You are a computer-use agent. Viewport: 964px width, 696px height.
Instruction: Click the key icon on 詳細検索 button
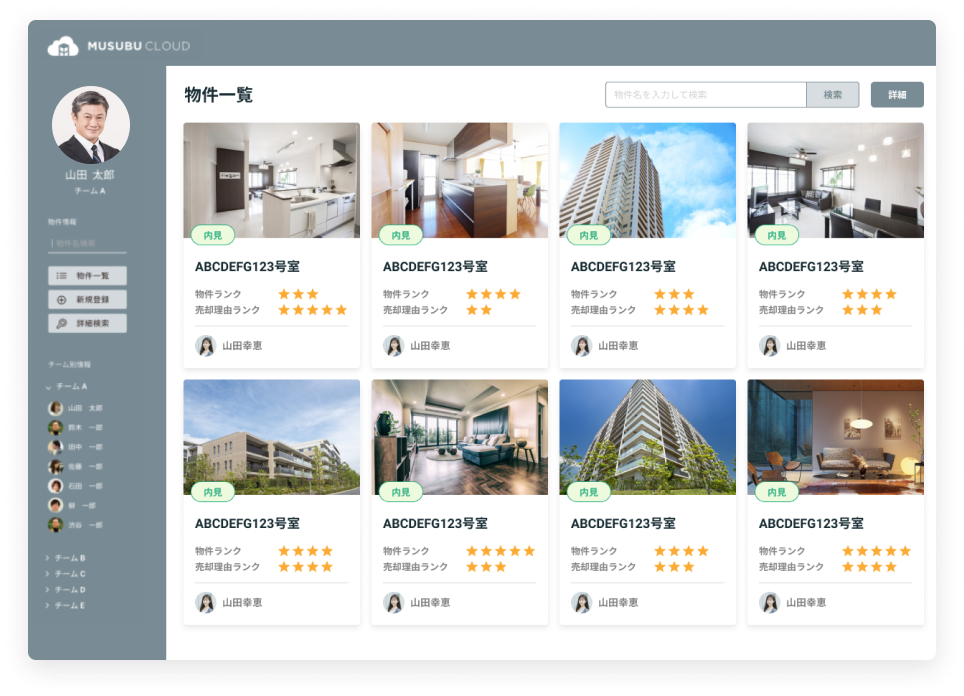point(61,323)
